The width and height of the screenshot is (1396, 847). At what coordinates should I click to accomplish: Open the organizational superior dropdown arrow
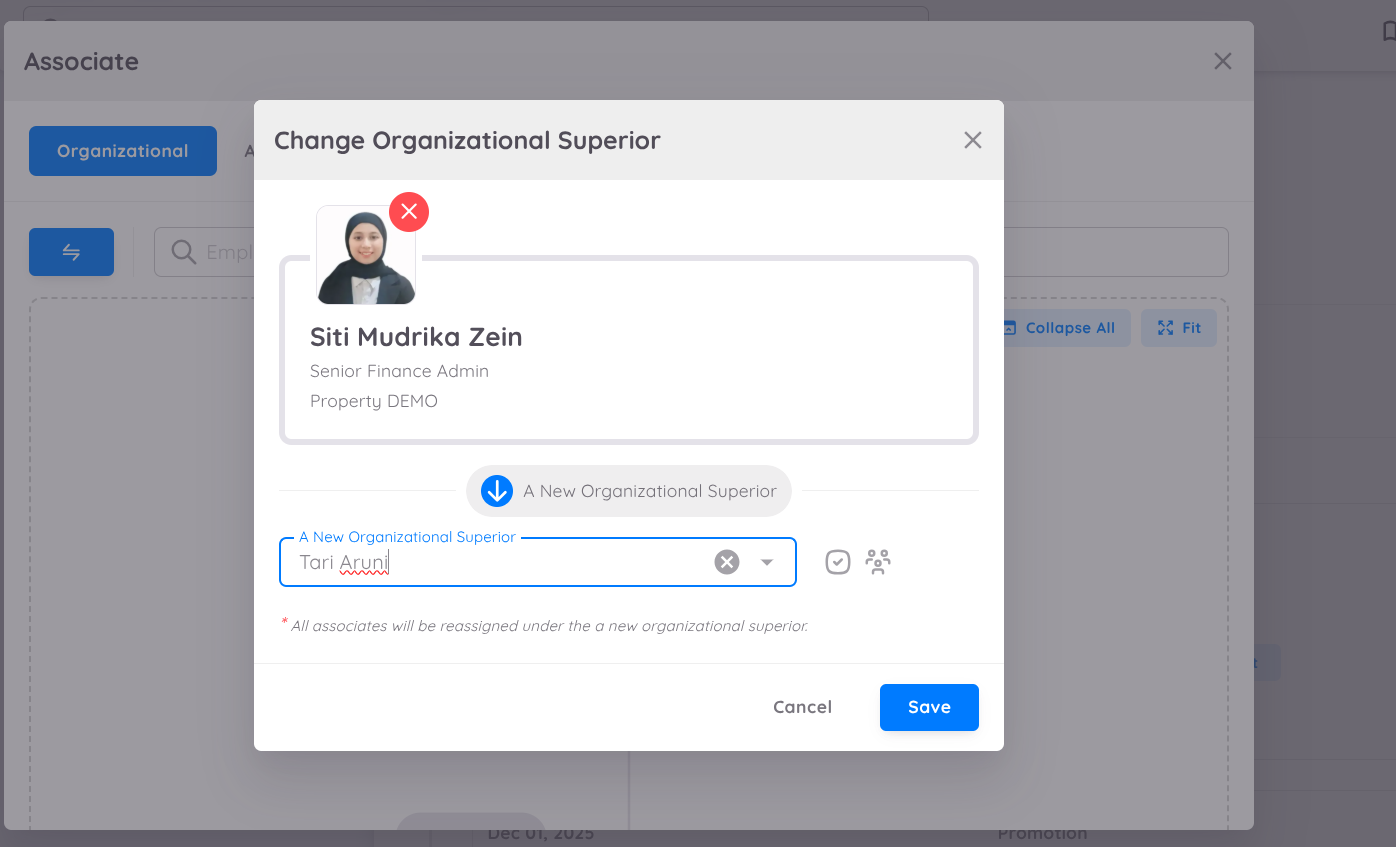point(767,562)
